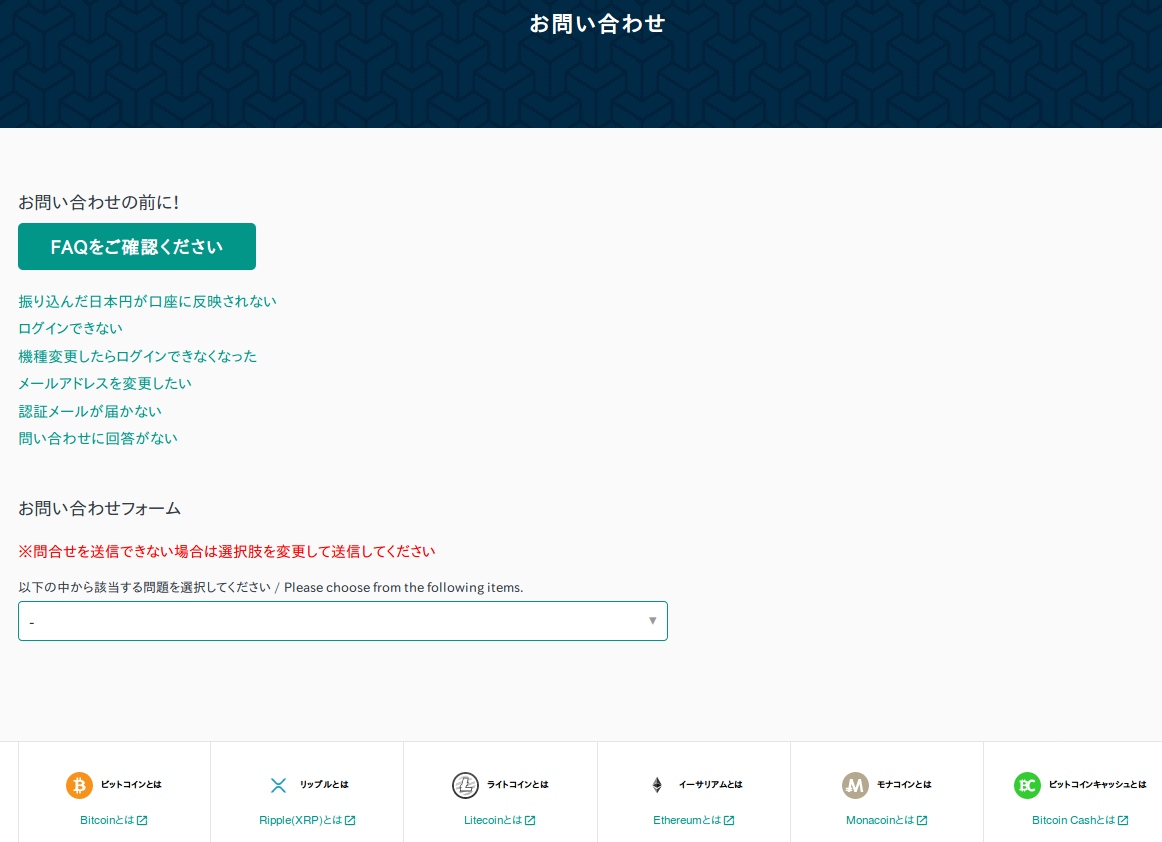Click the モナコインとは heading
1162x842 pixels.
point(904,785)
